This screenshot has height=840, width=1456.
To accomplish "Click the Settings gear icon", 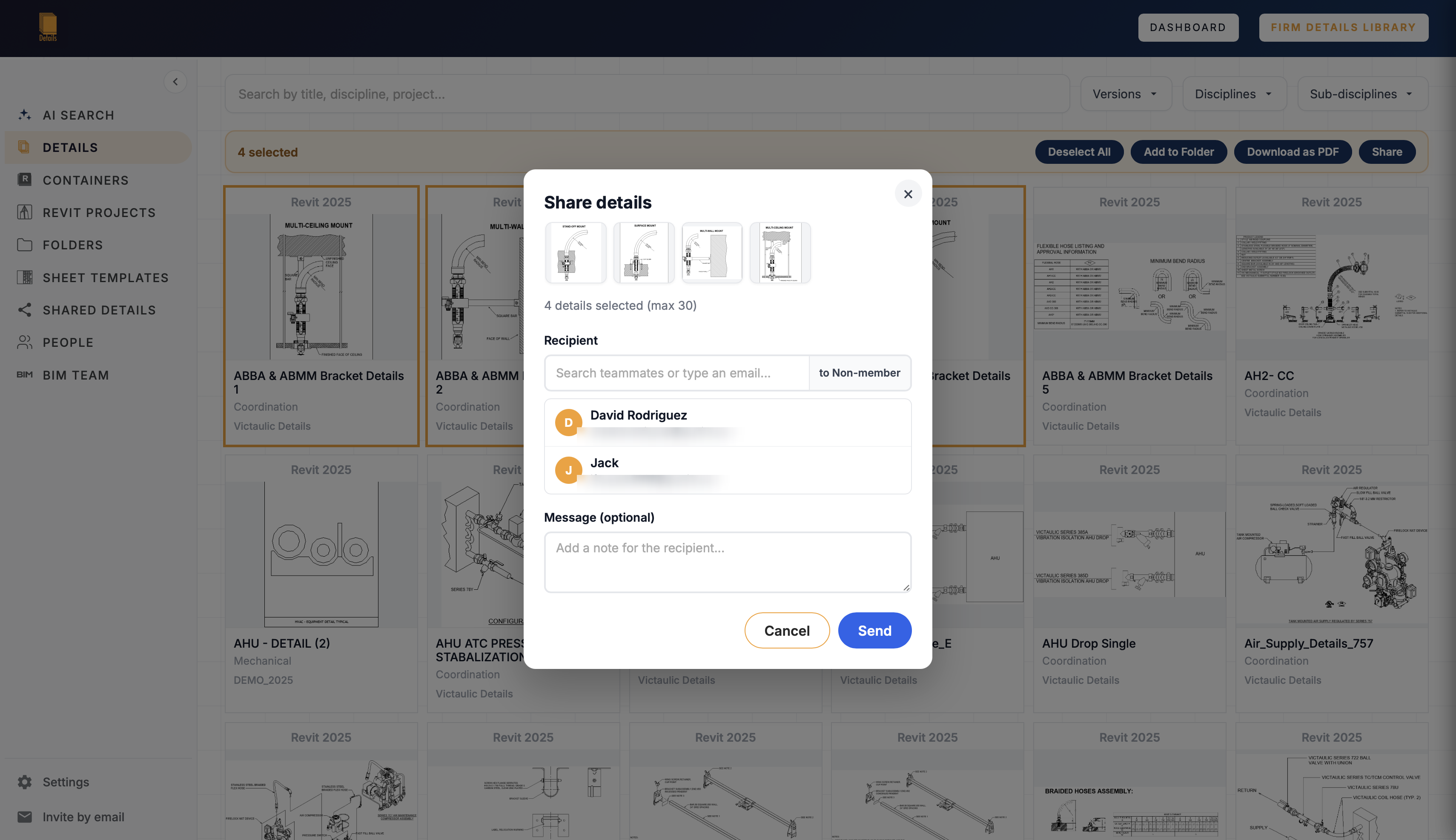I will (24, 782).
